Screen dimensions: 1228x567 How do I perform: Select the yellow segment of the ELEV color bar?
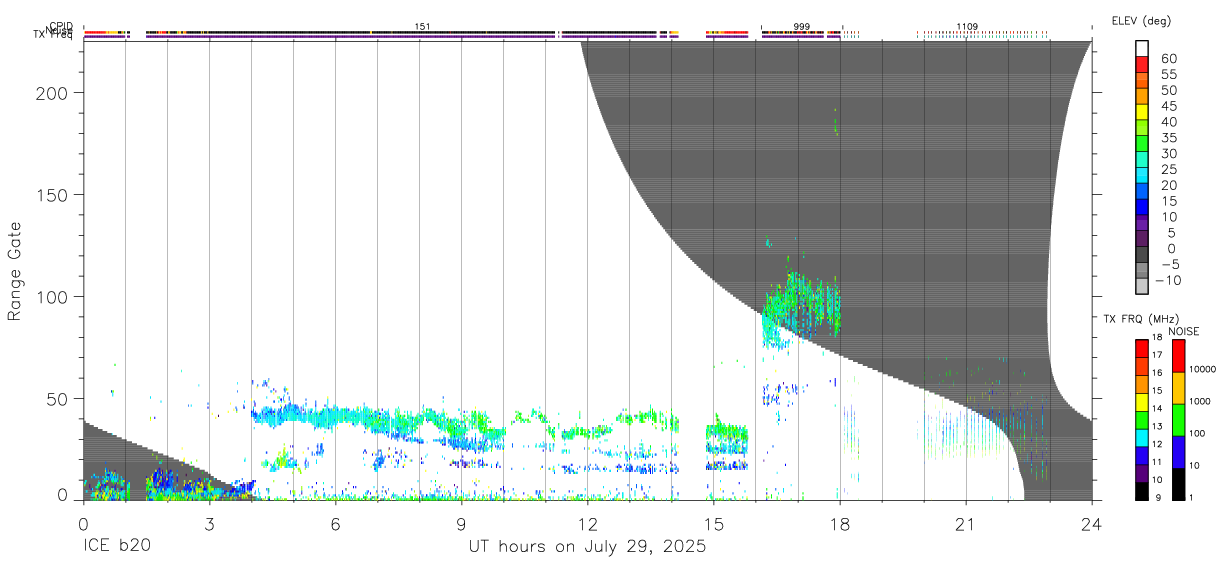click(x=1142, y=112)
